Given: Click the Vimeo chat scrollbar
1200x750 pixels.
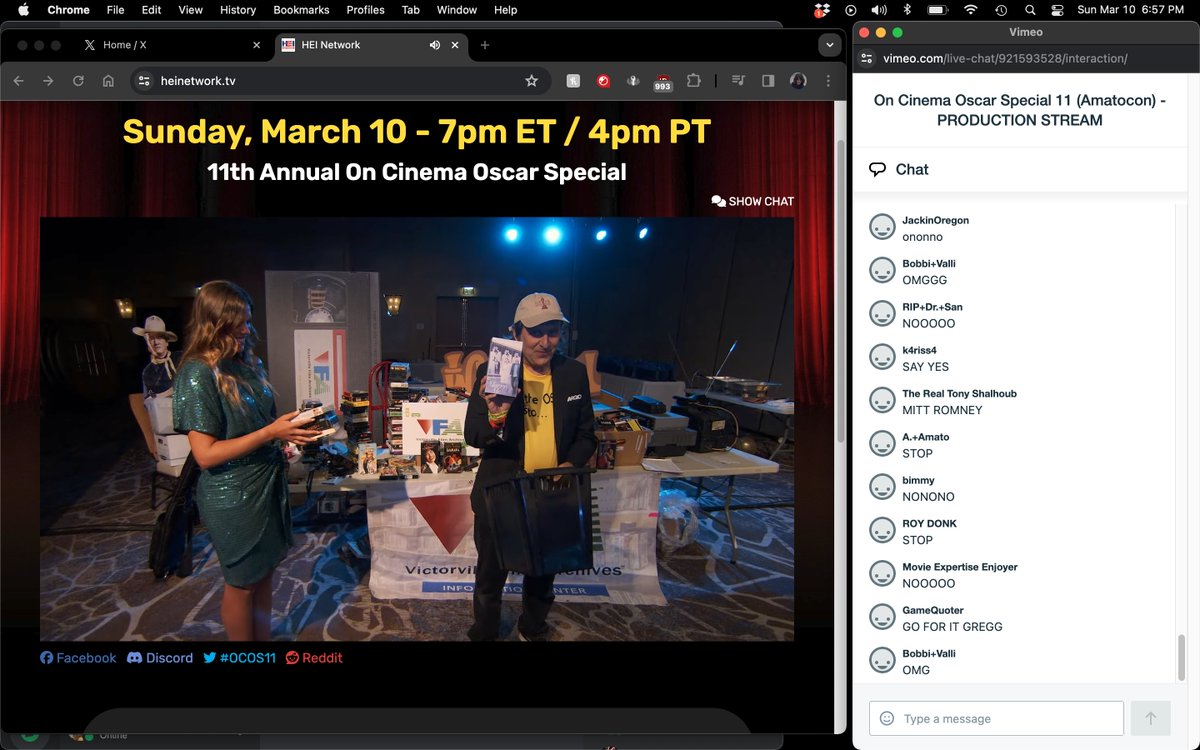Looking at the screenshot, I should click(x=1183, y=657).
